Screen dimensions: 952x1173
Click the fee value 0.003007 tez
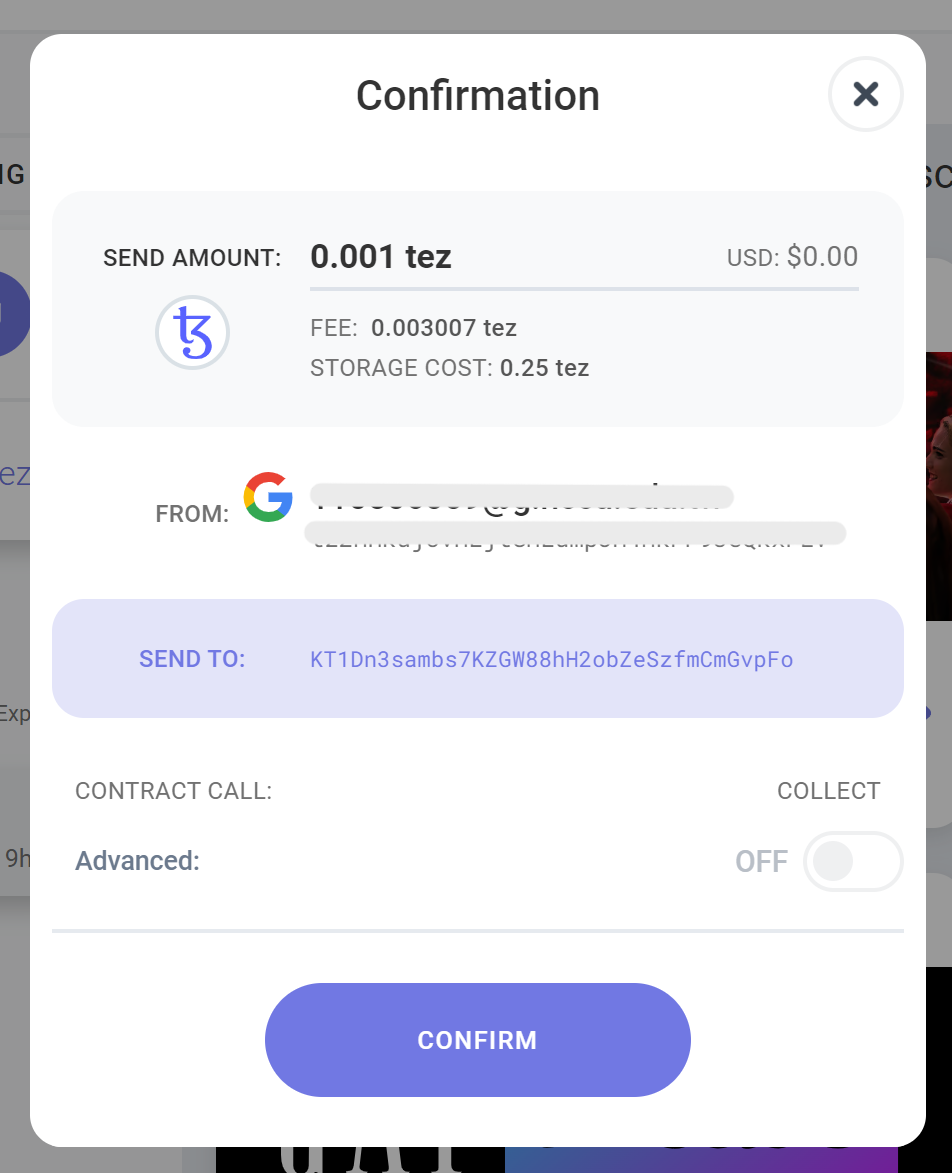tap(443, 328)
